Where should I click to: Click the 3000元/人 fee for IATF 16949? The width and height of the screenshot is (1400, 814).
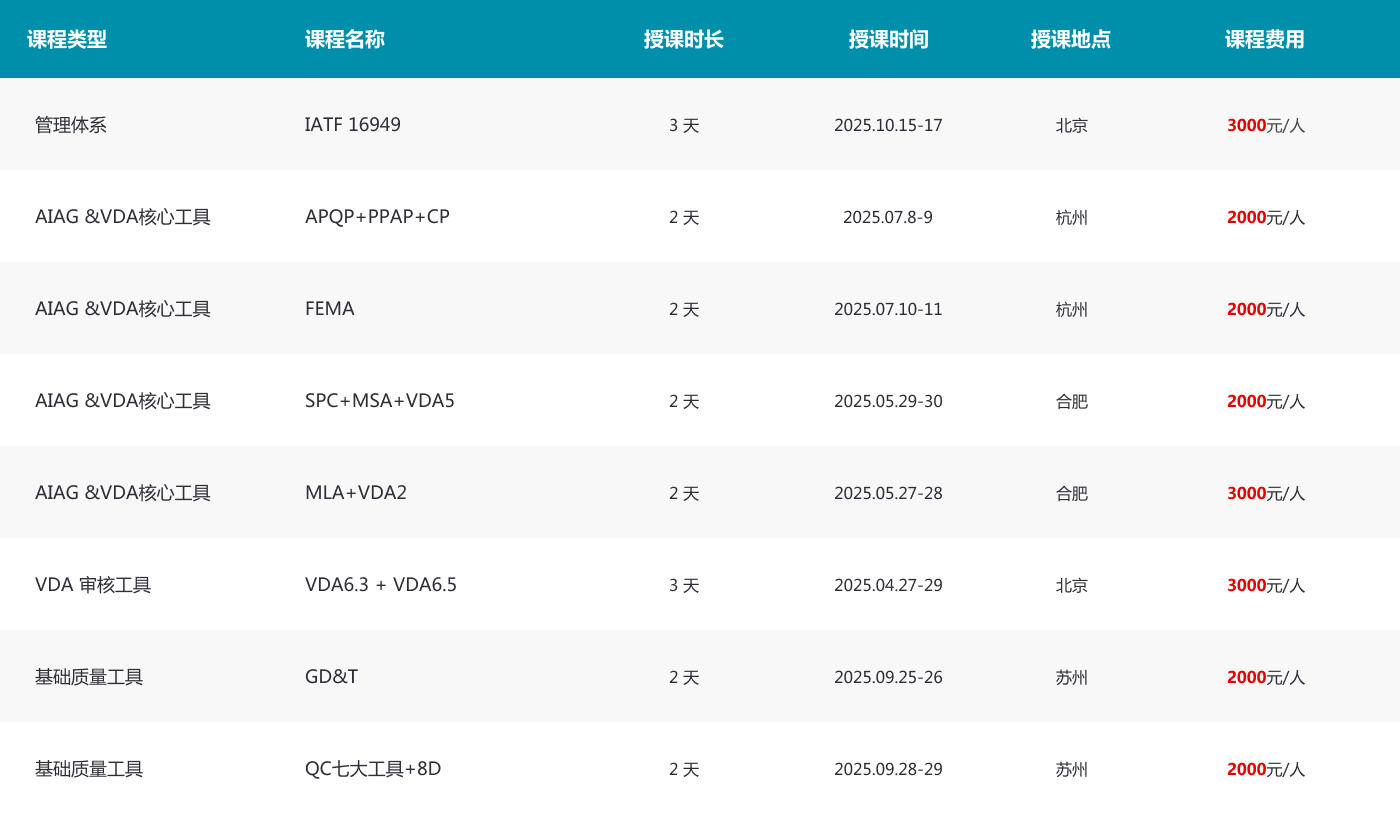coord(1266,126)
